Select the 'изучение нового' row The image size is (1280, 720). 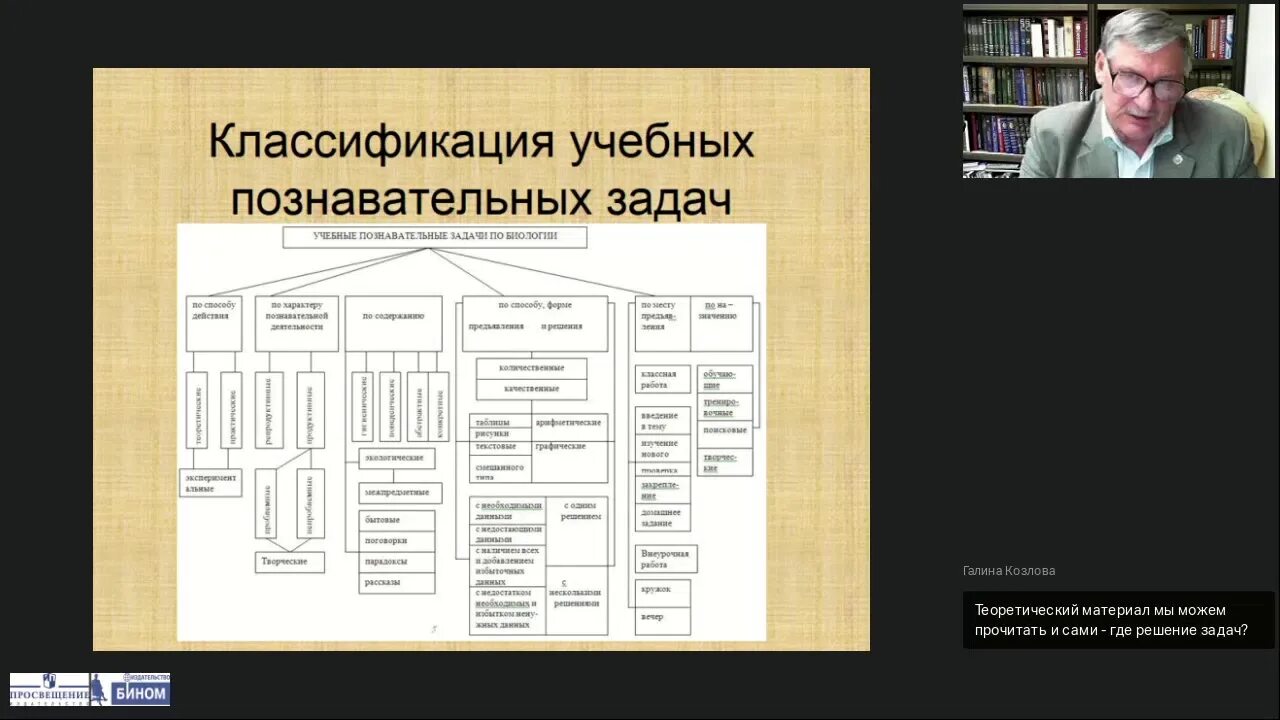(x=663, y=449)
